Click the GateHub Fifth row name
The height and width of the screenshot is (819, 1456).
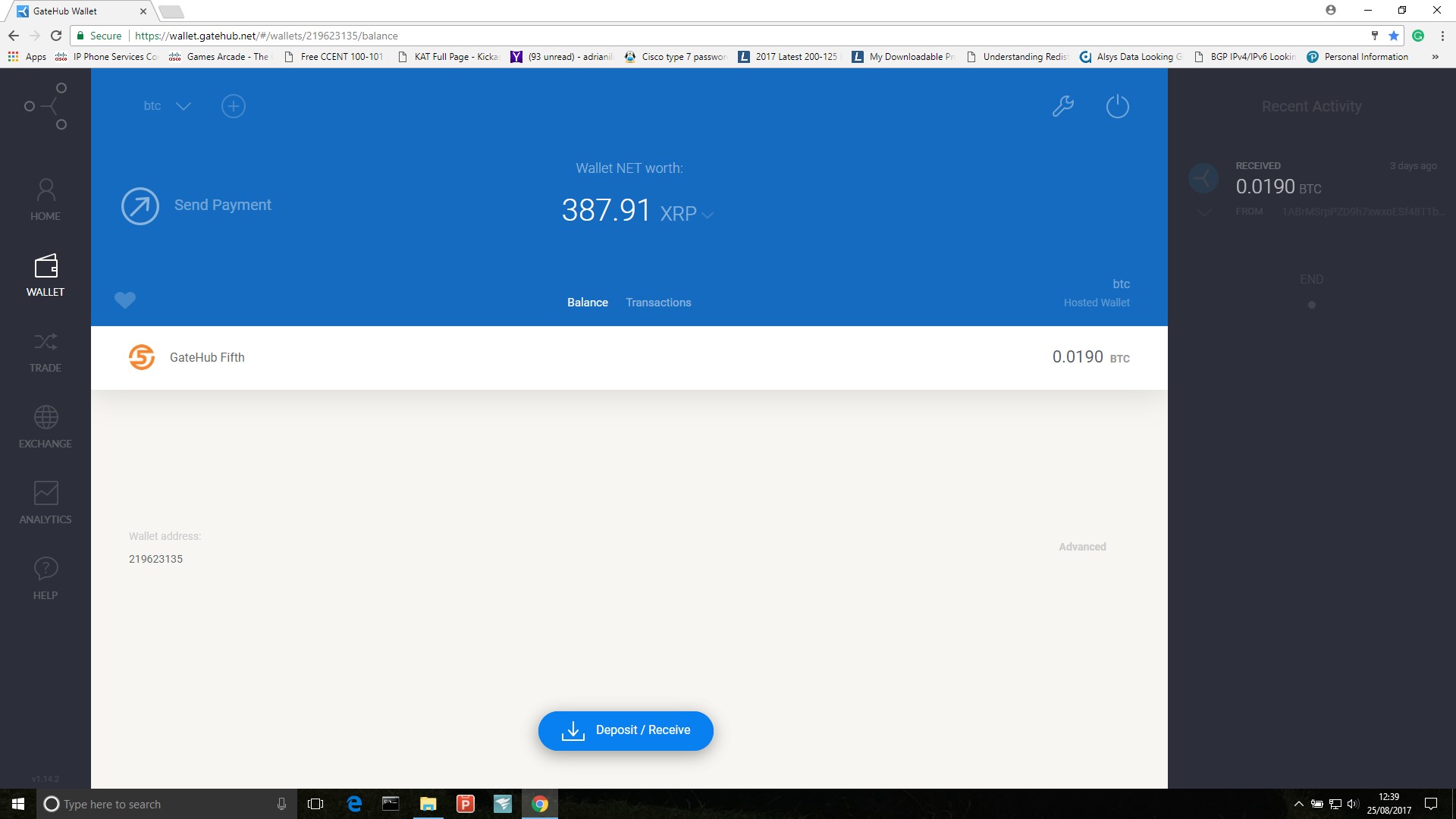(x=207, y=357)
